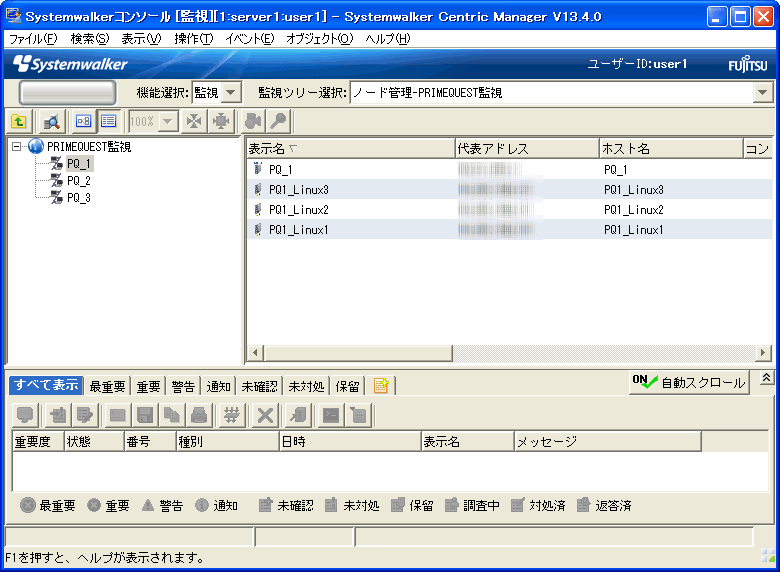This screenshot has height=572, width=780.
Task: Click the floppy disk save icon
Action: (x=145, y=415)
